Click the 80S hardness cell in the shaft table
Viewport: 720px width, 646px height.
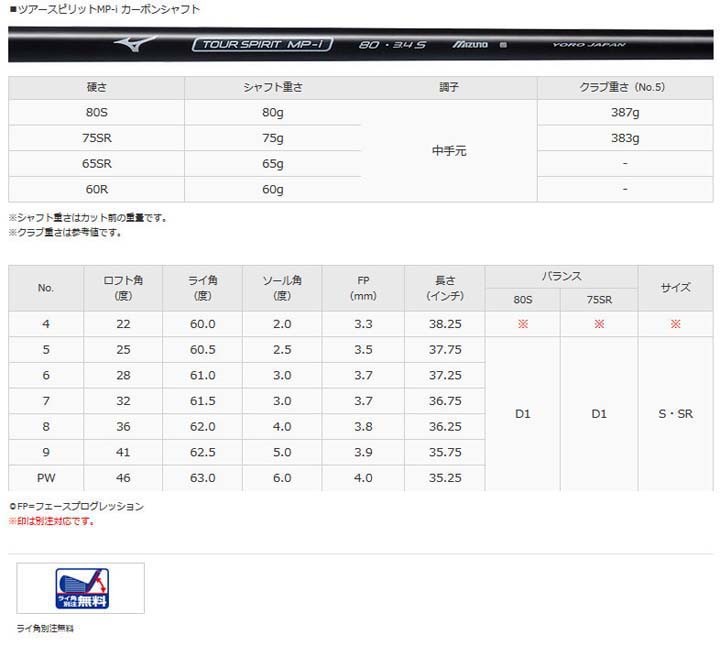click(x=96, y=112)
